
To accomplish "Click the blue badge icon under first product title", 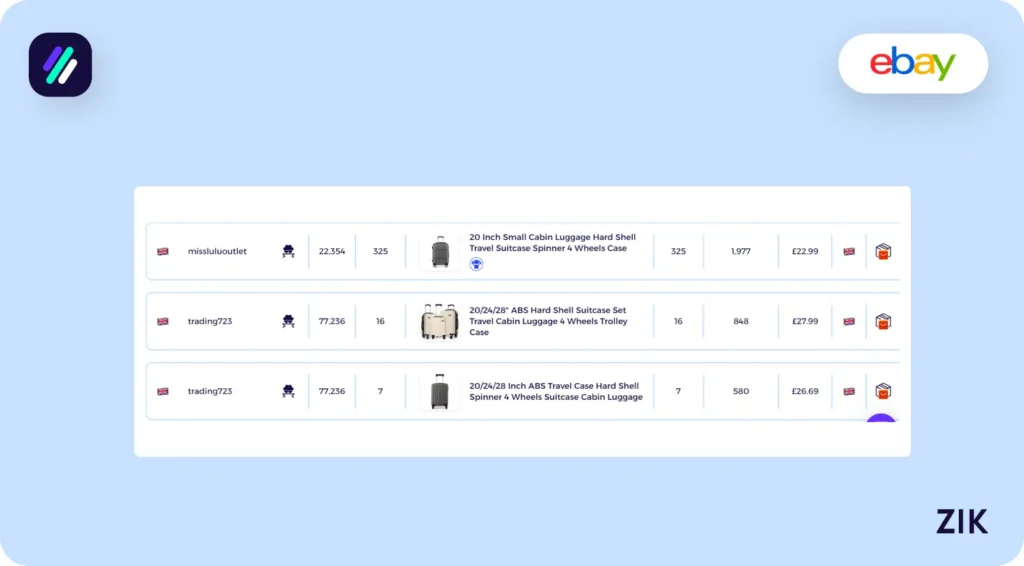I will 477,264.
